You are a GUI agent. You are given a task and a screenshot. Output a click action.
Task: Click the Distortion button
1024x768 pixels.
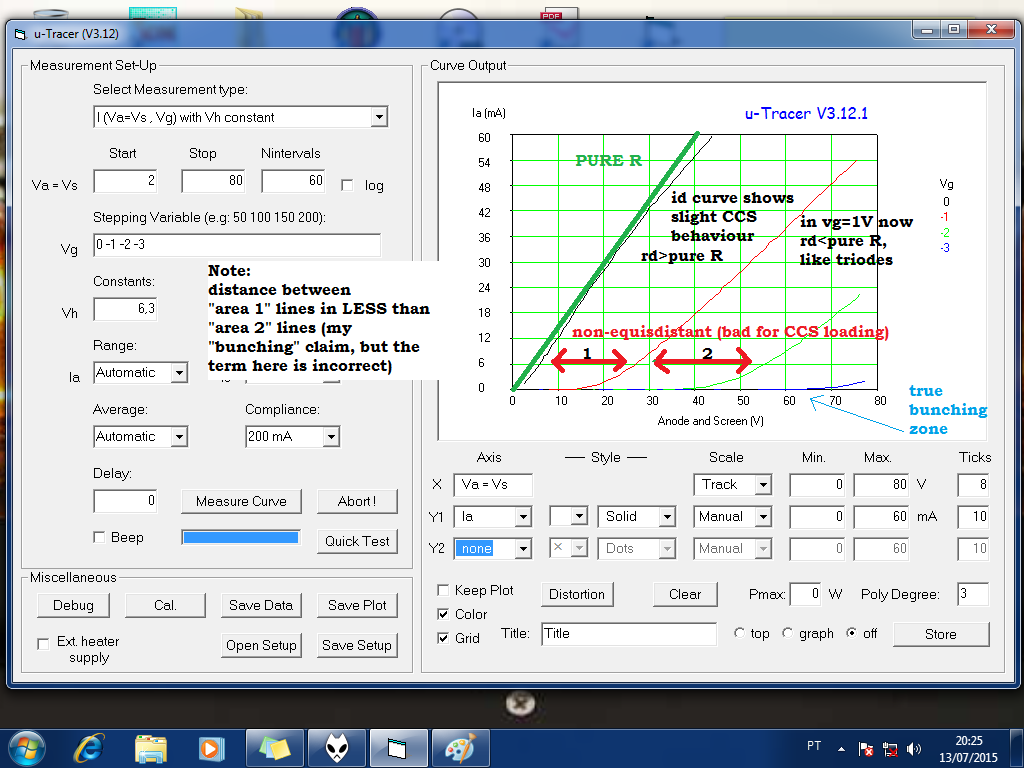point(577,594)
